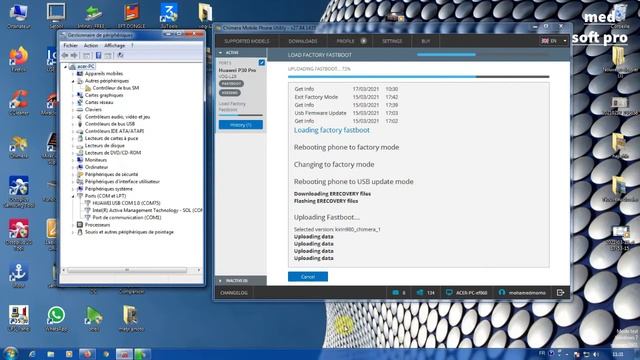Click the FASTBOOT mode badge

(x=231, y=84)
